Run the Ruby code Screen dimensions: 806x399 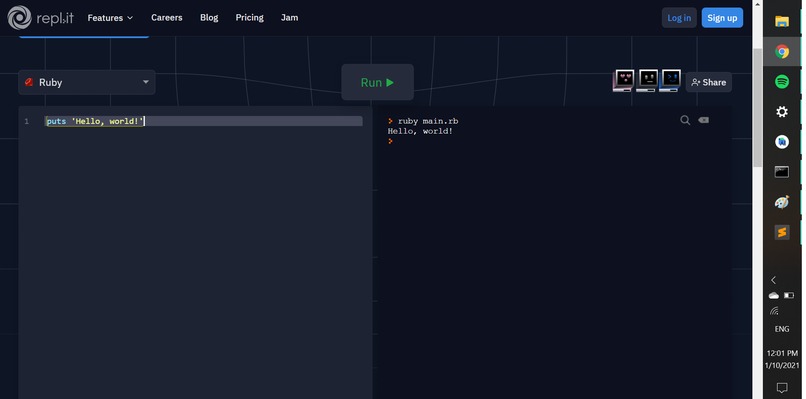[x=377, y=82]
